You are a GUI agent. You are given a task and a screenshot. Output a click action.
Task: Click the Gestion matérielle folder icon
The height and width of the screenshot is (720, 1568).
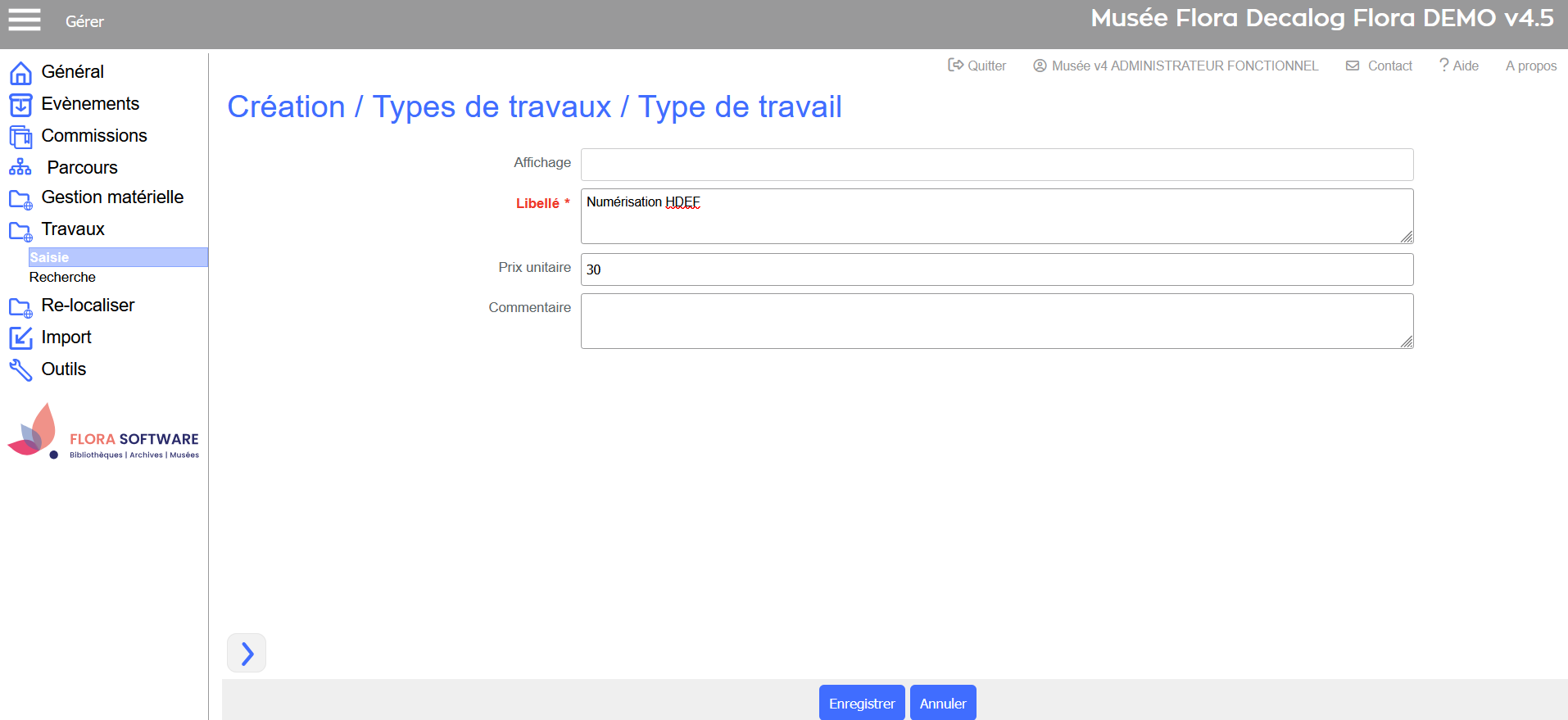(x=20, y=199)
